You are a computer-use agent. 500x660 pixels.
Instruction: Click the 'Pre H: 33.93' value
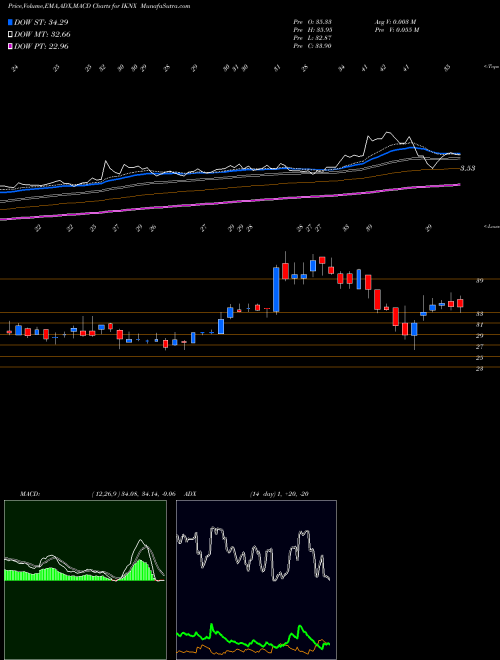pyautogui.click(x=312, y=30)
